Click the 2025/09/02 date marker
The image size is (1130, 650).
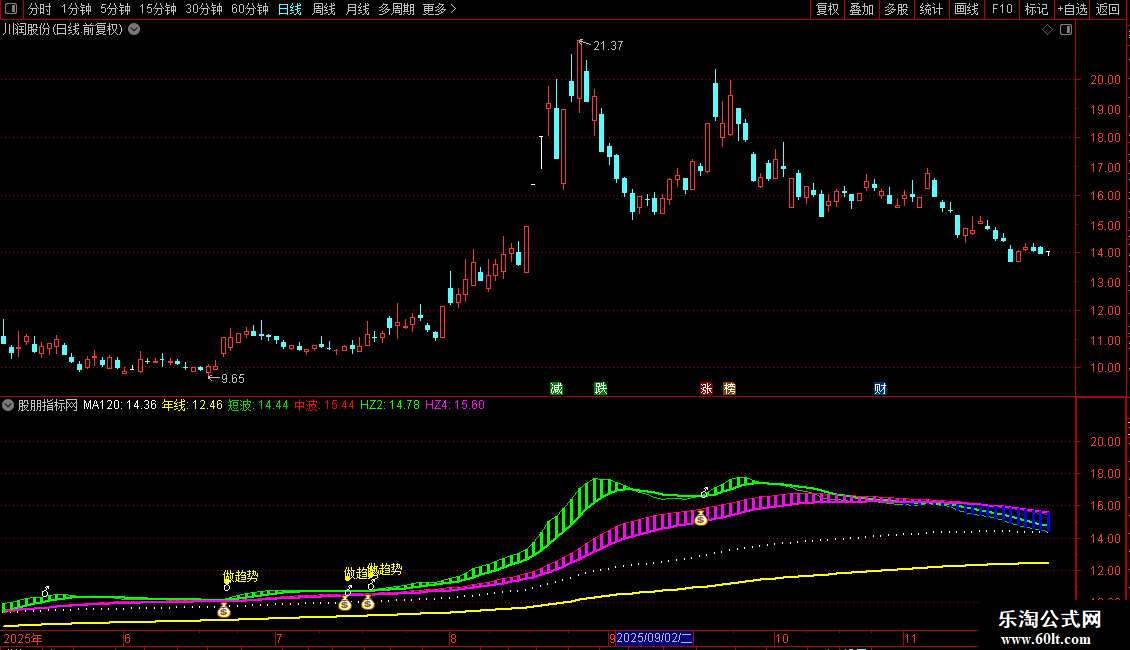[654, 638]
